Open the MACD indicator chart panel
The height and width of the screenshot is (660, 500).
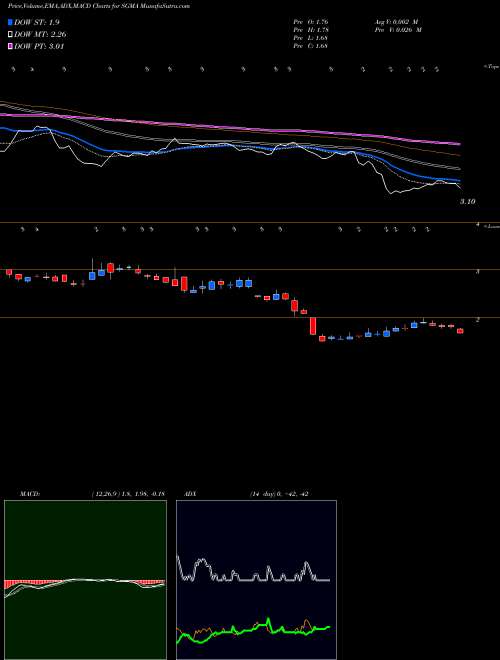(85, 580)
